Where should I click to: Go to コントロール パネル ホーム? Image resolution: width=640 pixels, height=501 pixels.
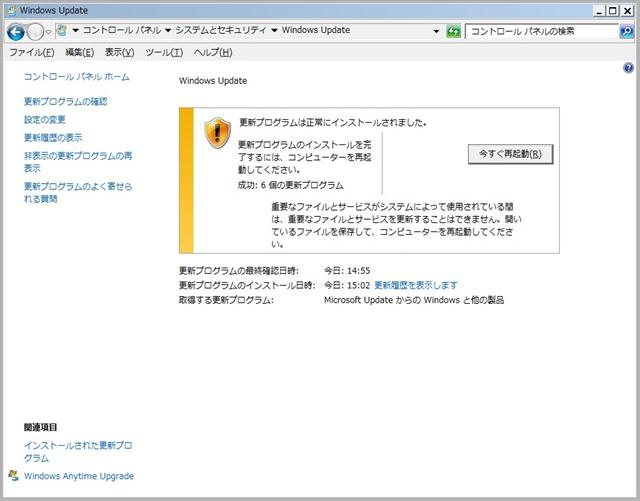76,77
